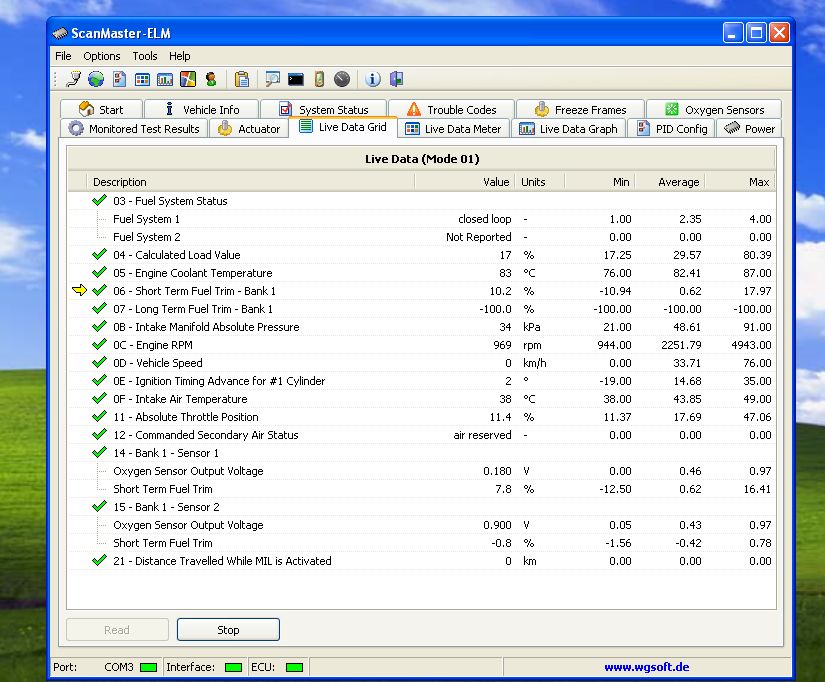
Task: Click the Stop button
Action: (228, 629)
